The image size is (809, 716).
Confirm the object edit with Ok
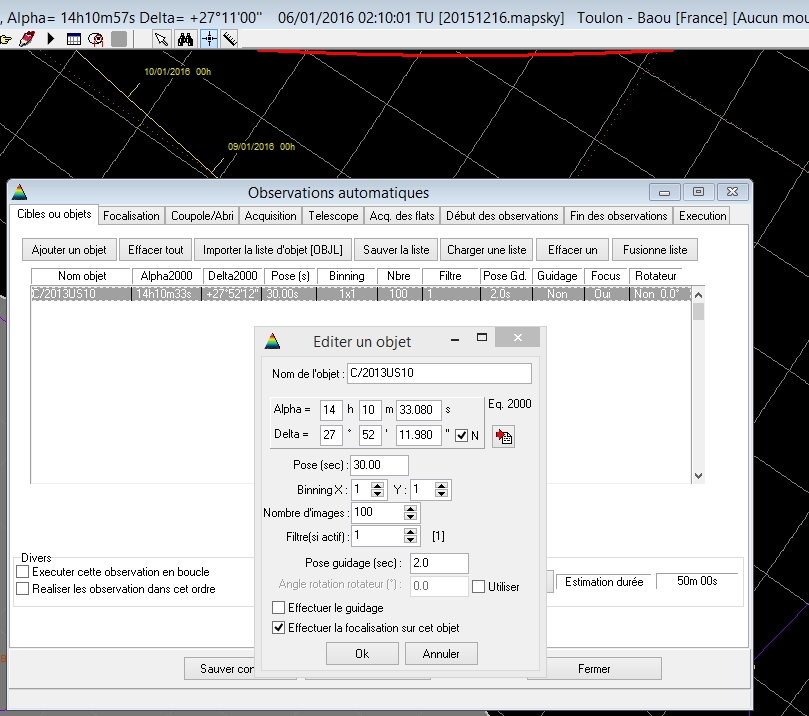point(362,654)
